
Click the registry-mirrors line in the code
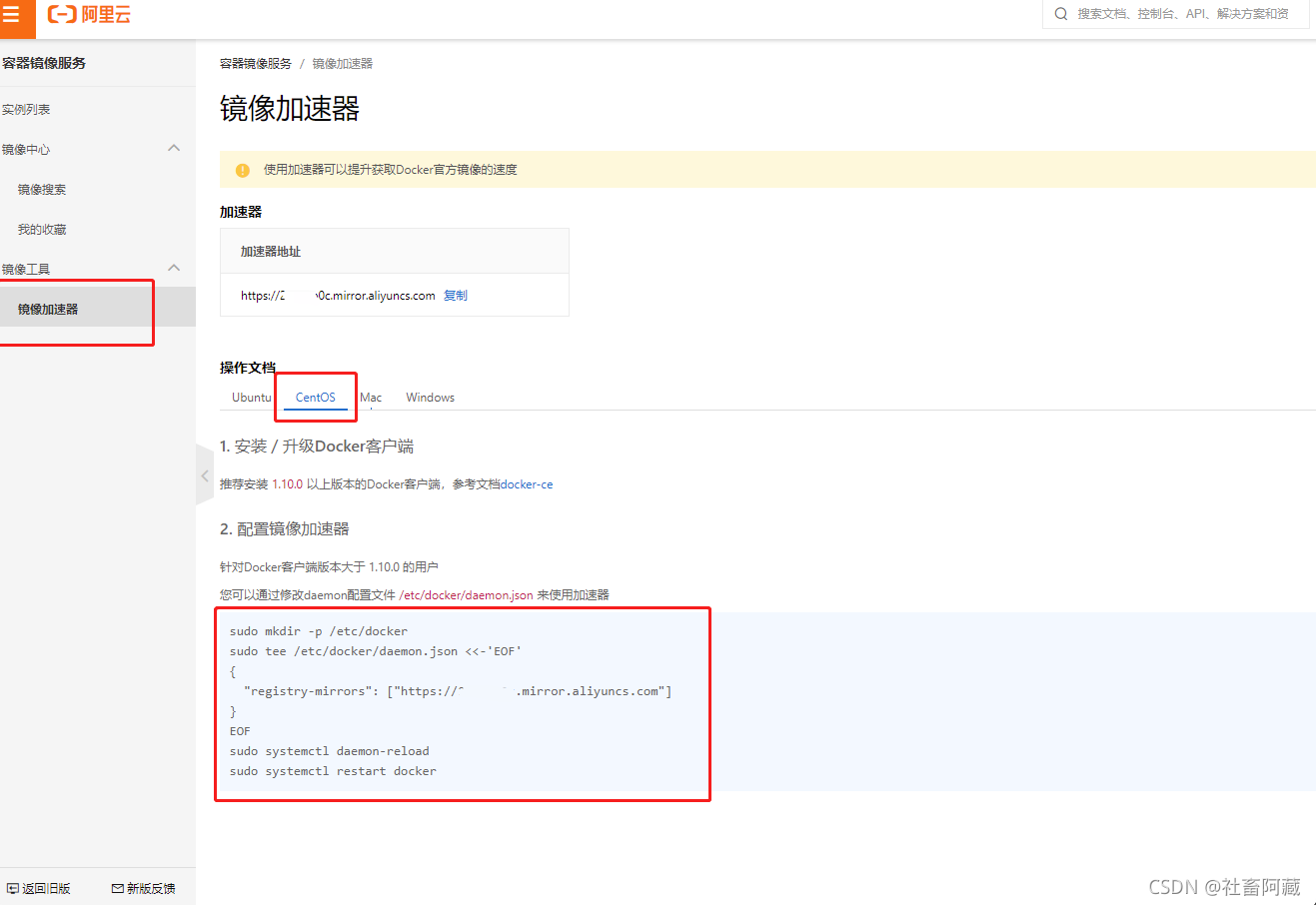click(458, 691)
